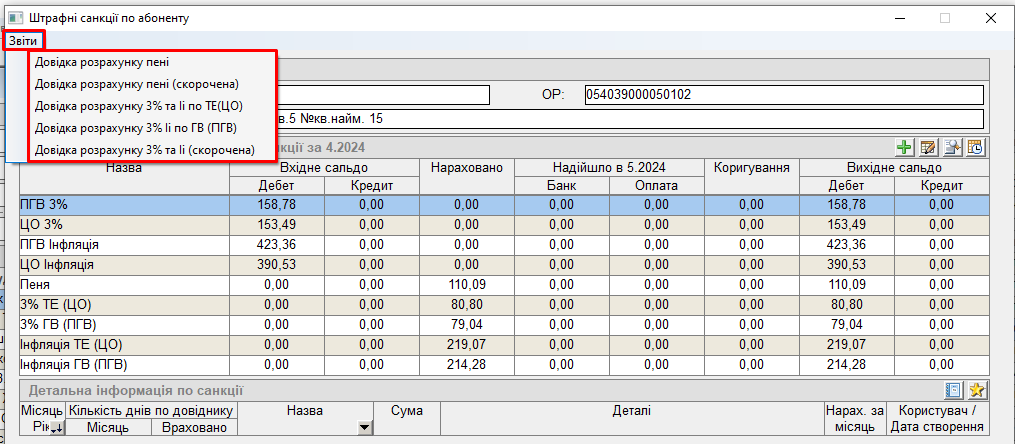This screenshot has width=1015, height=444.
Task: Select the 'ЦО Інфляція' table row
Action: (124, 265)
